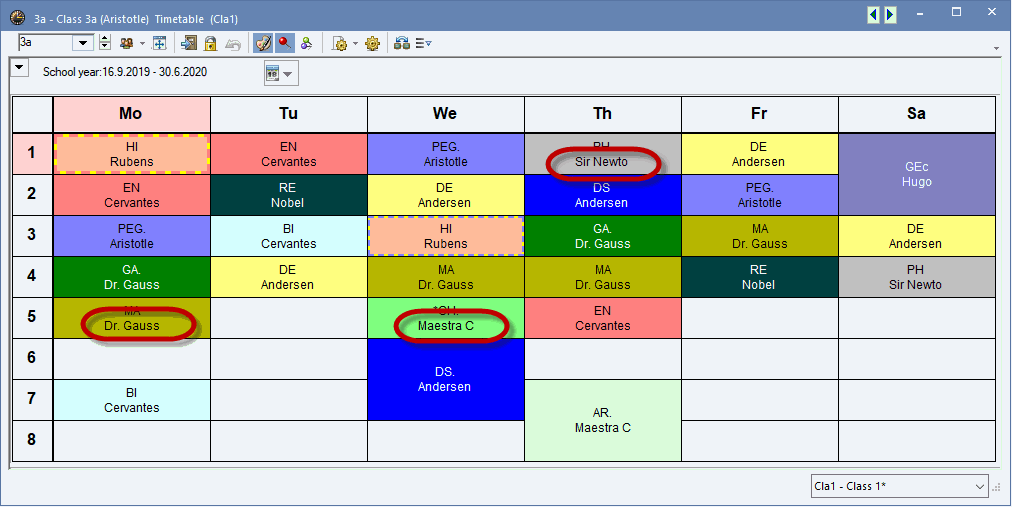Toggle the paint palette color icon
Image resolution: width=1012 pixels, height=507 pixels.
(x=263, y=43)
